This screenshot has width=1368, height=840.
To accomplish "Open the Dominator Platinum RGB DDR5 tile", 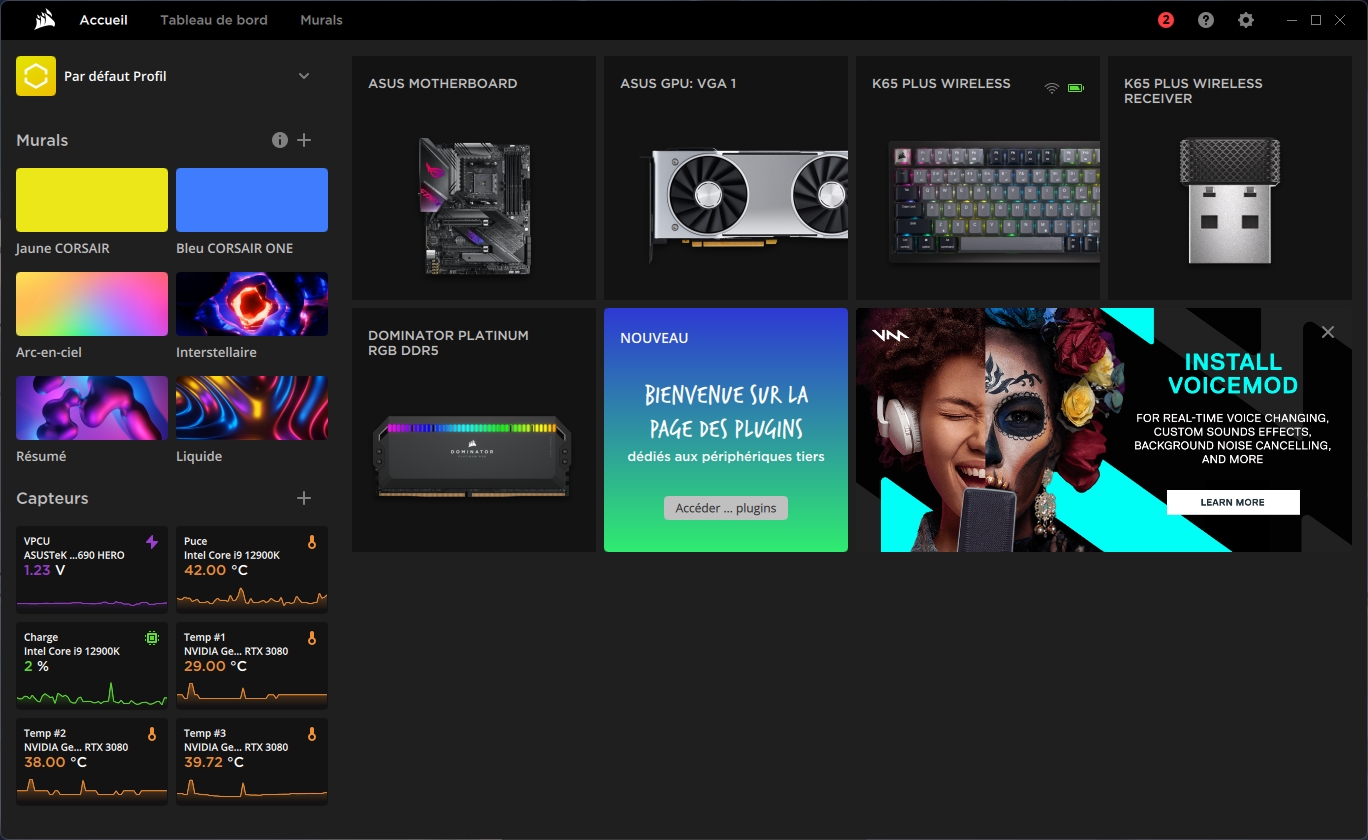I will (x=474, y=430).
